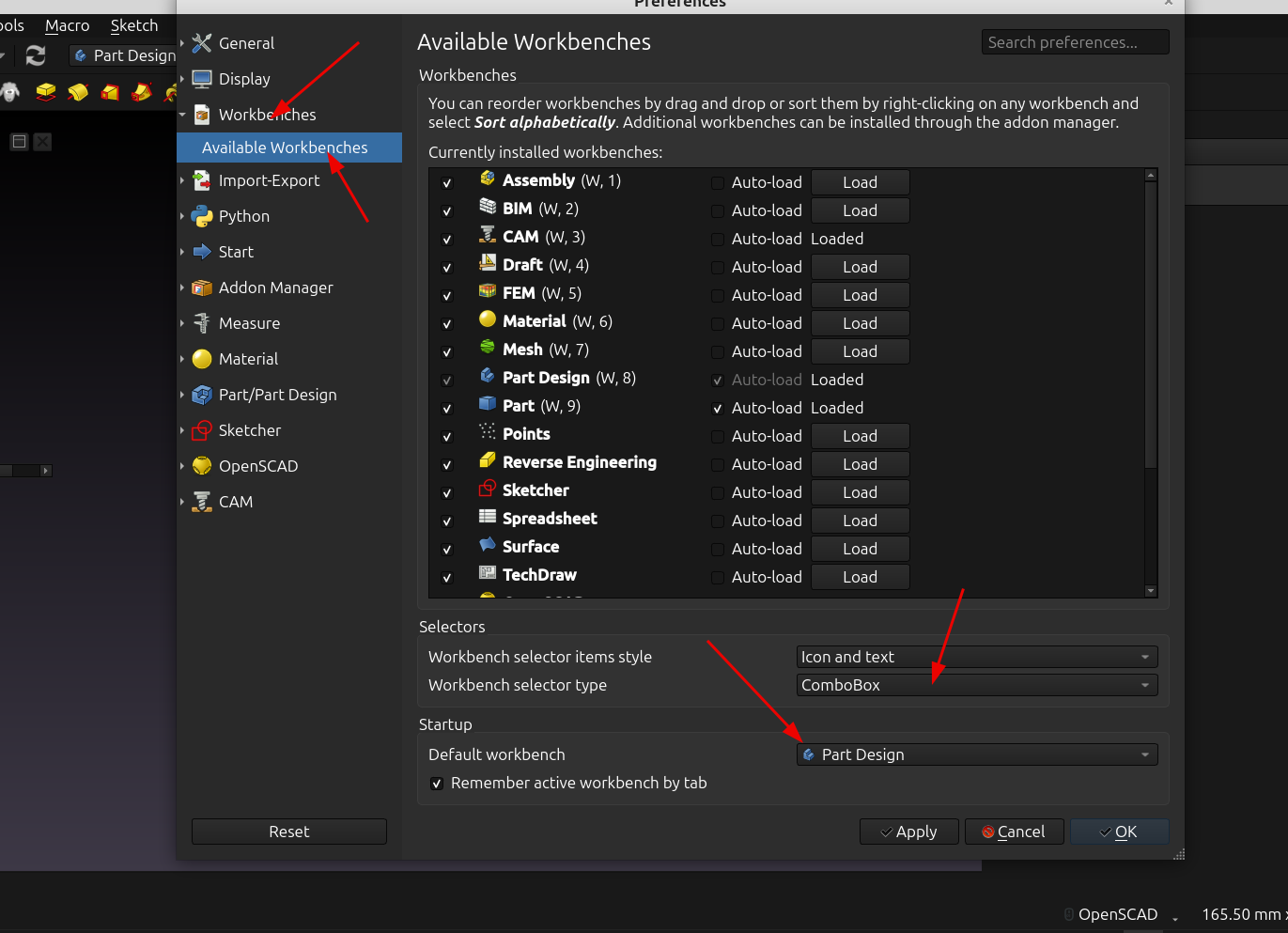Viewport: 1288px width, 933px height.
Task: Select the Pad tool in main toolbar
Action: [46, 91]
